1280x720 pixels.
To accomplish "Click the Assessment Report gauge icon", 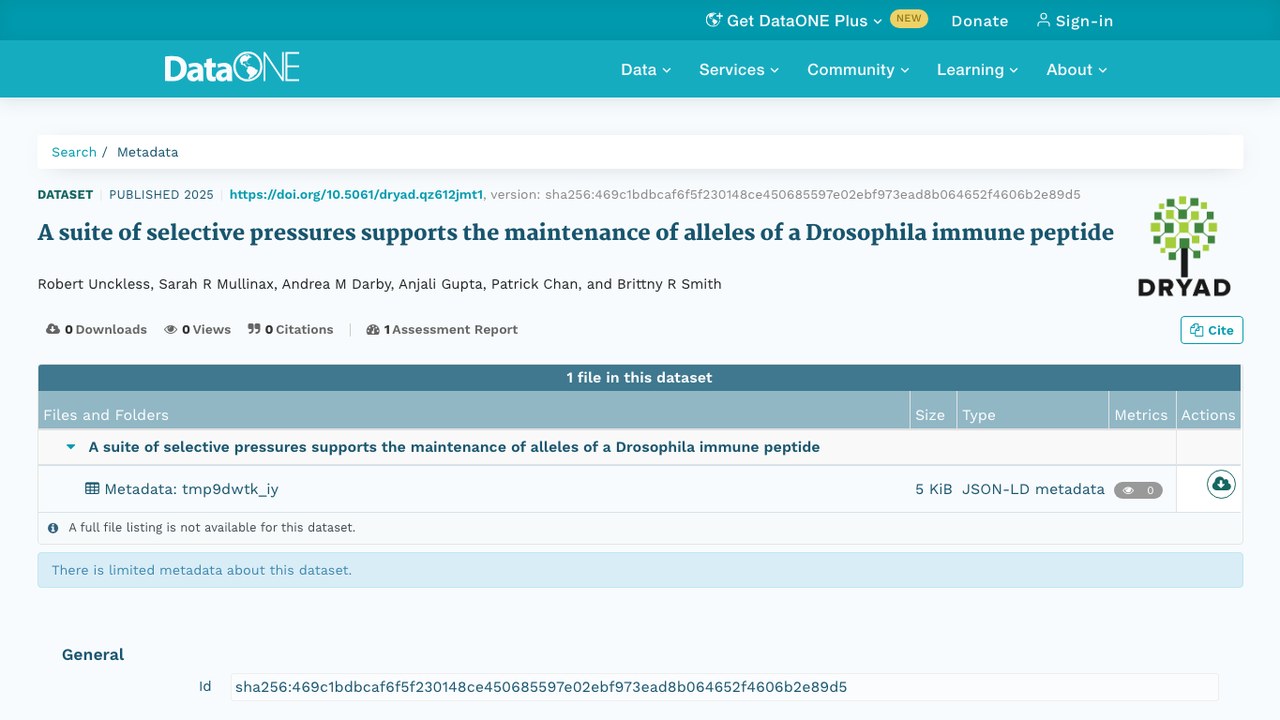I will tap(373, 329).
